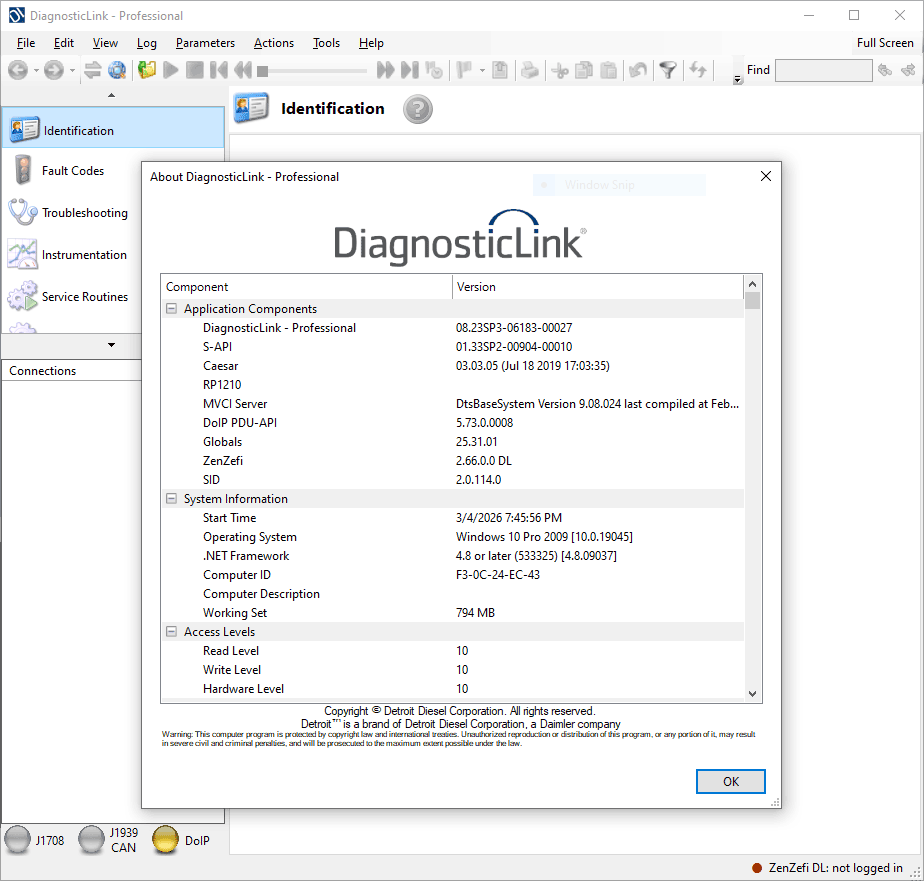
Task: Toggle the DoIP connection indicator
Action: click(x=163, y=840)
